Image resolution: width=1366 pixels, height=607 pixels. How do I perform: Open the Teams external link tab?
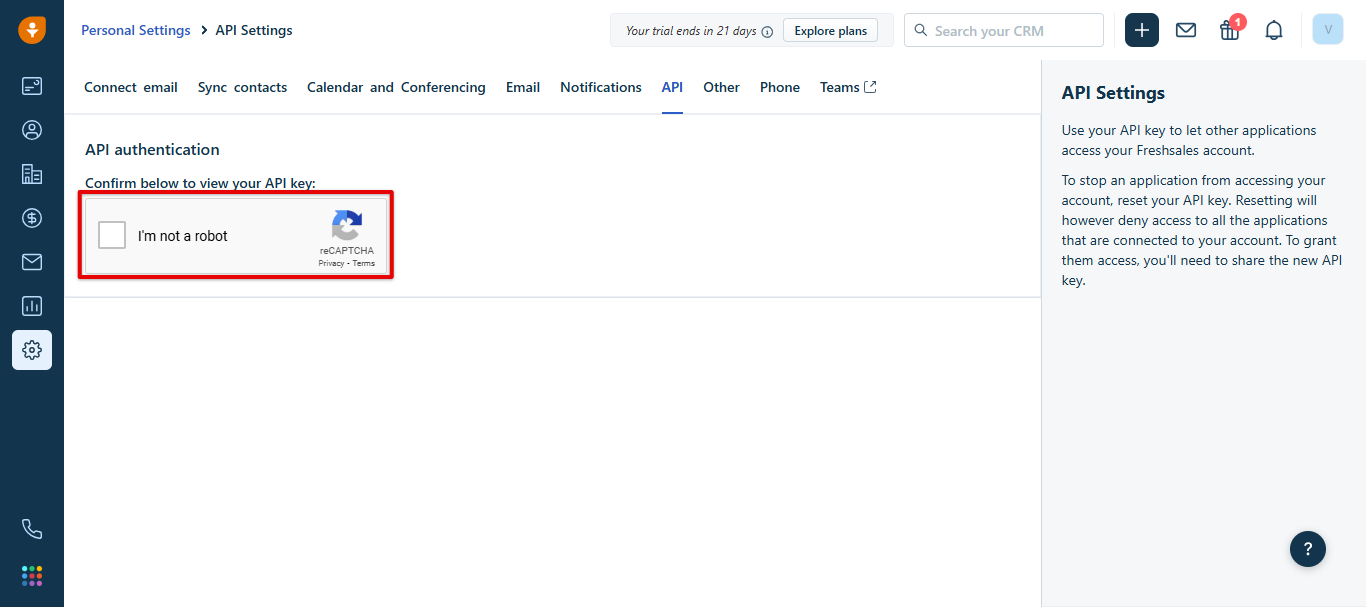(x=848, y=87)
